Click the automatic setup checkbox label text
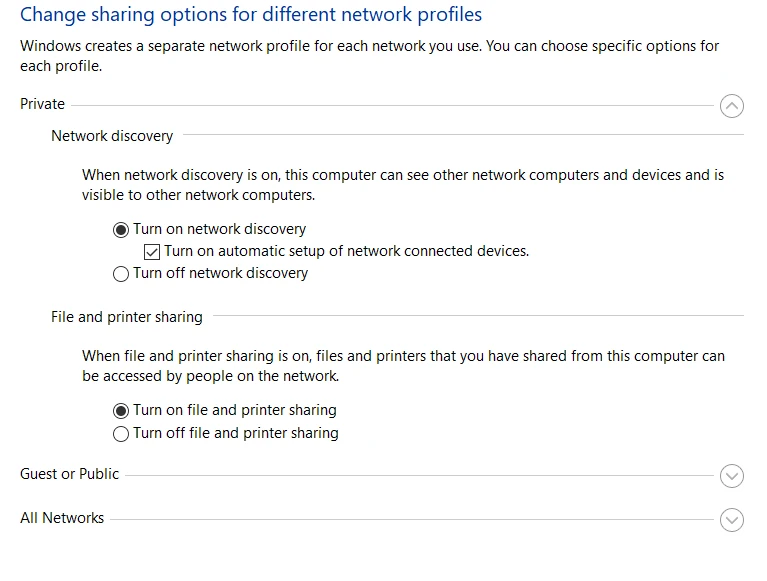The height and width of the screenshot is (581, 767). 346,251
